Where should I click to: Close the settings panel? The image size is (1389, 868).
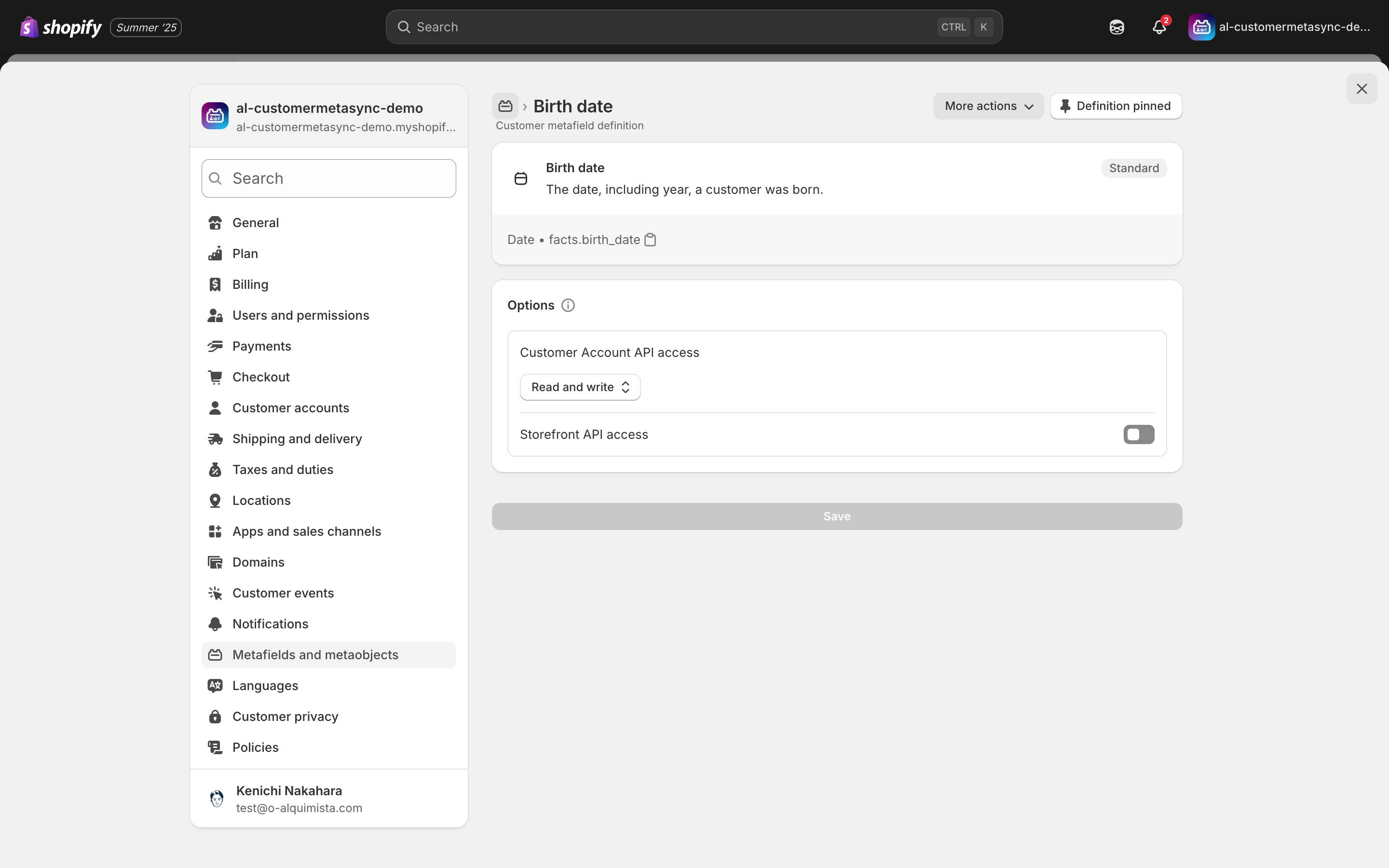[x=1362, y=89]
